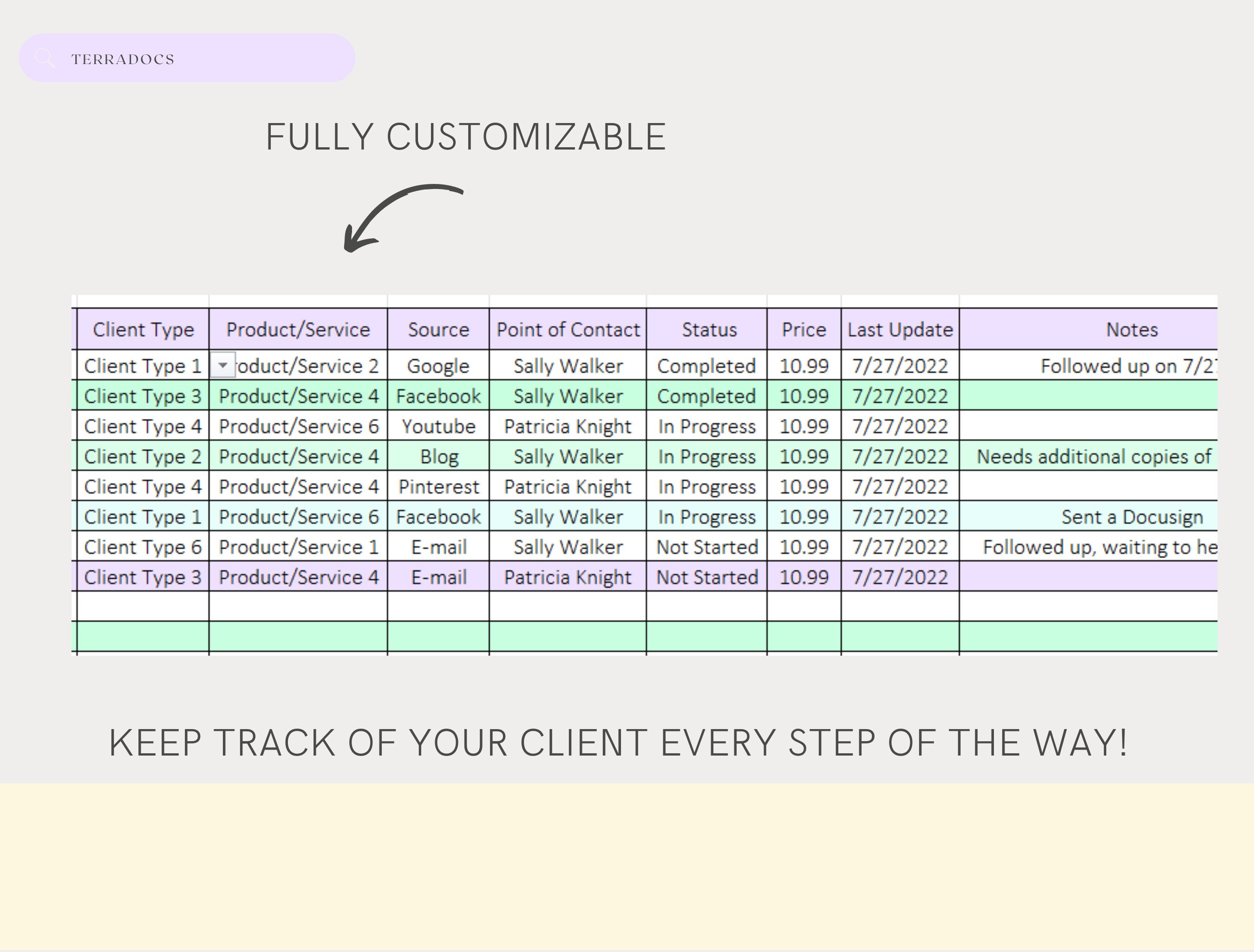Click the TERRADOCS search bar

click(187, 58)
